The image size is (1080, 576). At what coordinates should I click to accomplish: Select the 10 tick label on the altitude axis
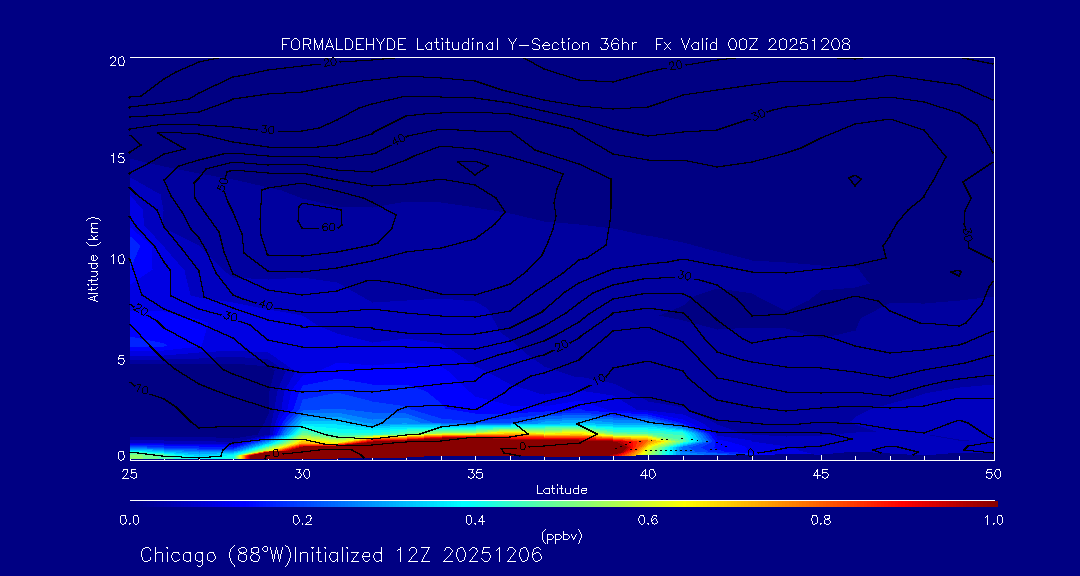coord(116,259)
